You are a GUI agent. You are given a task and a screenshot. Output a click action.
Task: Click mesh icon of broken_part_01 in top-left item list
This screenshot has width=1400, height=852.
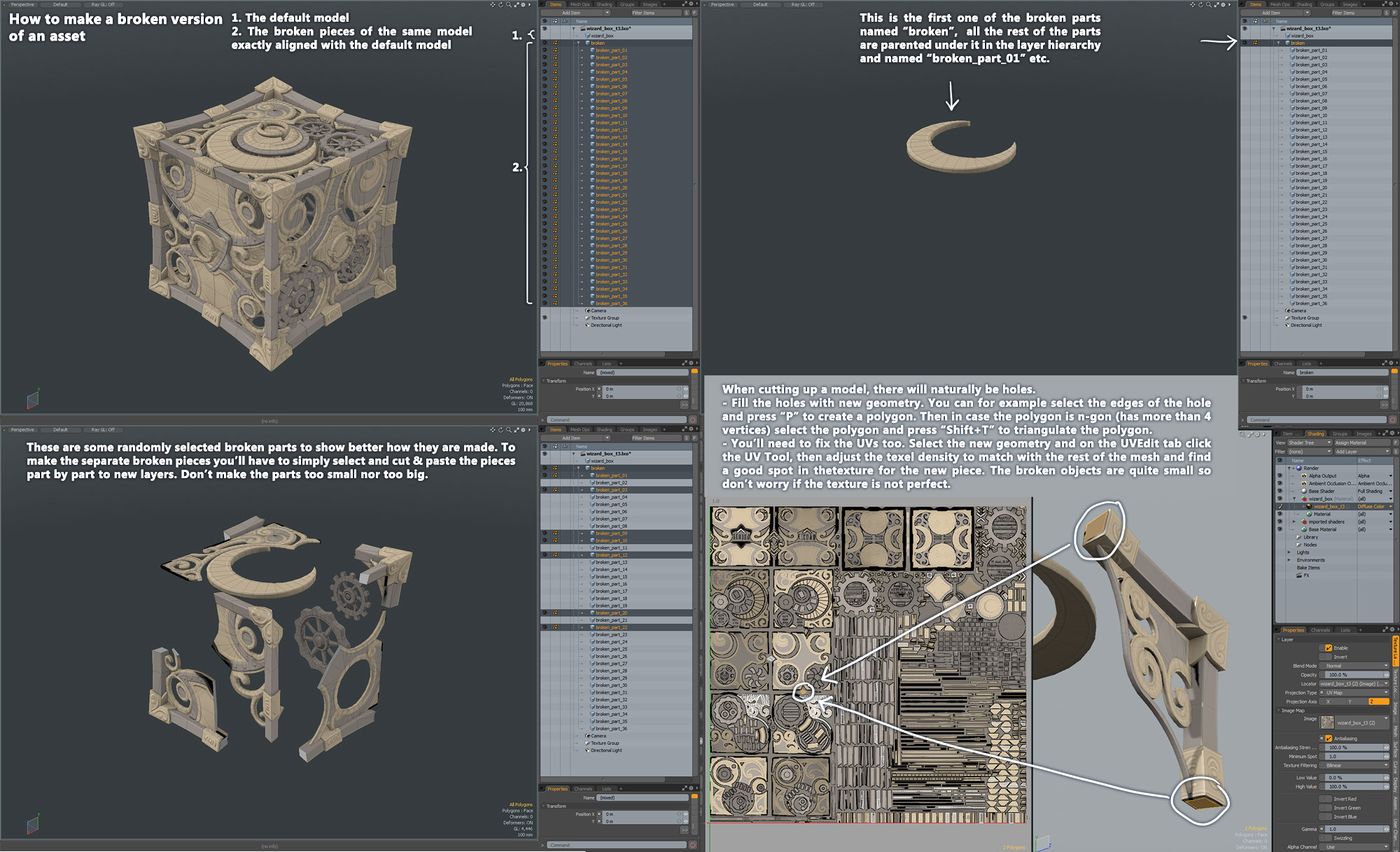coord(593,50)
